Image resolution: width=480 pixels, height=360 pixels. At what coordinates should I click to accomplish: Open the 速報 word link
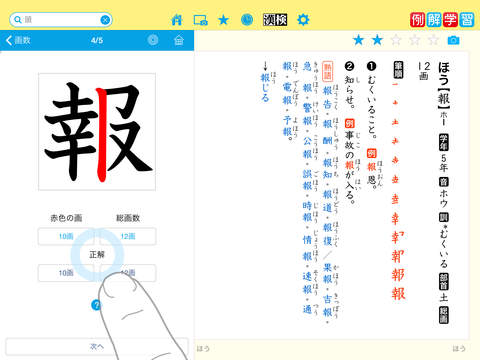pos(307,283)
